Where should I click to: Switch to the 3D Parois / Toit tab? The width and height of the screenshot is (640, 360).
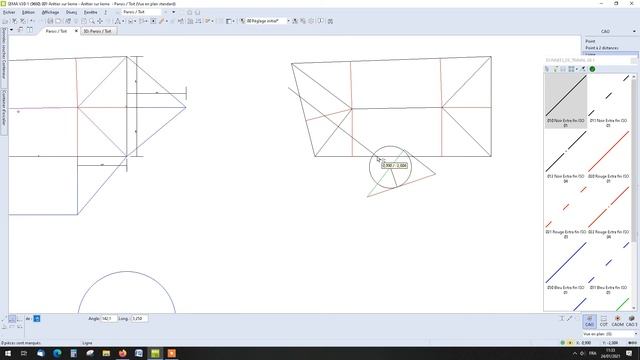coord(98,31)
